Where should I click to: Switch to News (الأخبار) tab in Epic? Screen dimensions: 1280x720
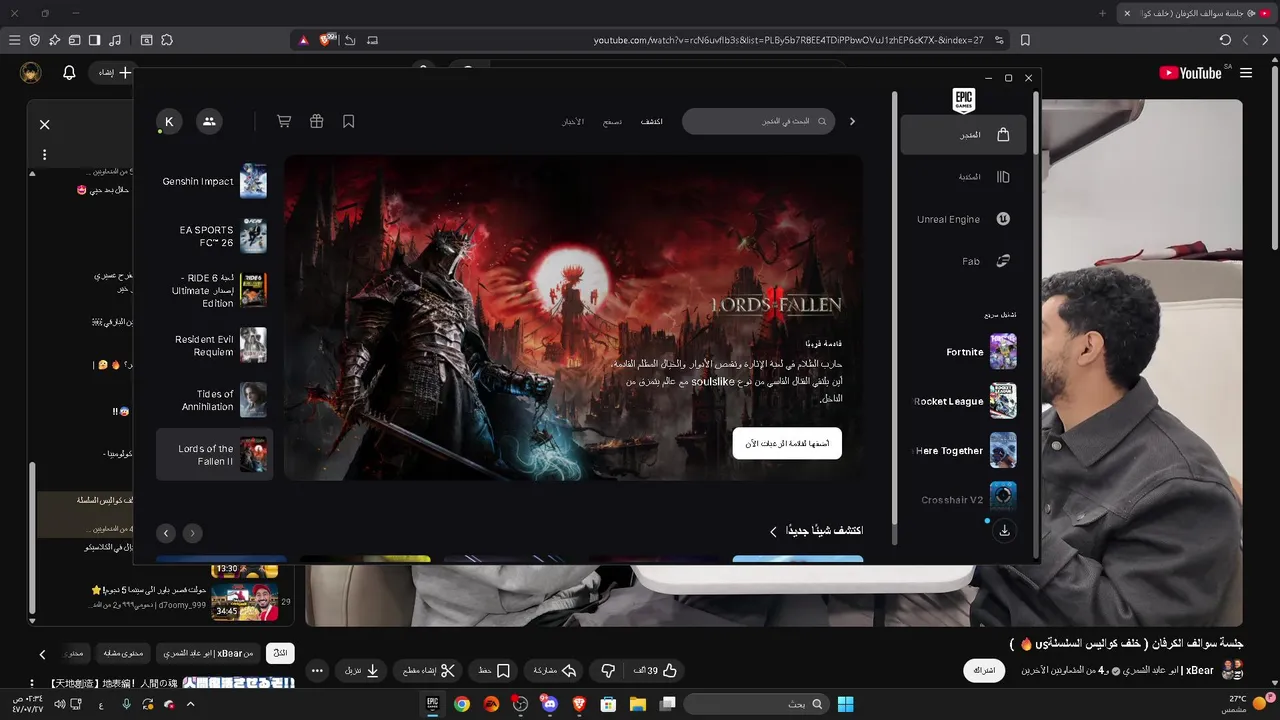tap(573, 121)
